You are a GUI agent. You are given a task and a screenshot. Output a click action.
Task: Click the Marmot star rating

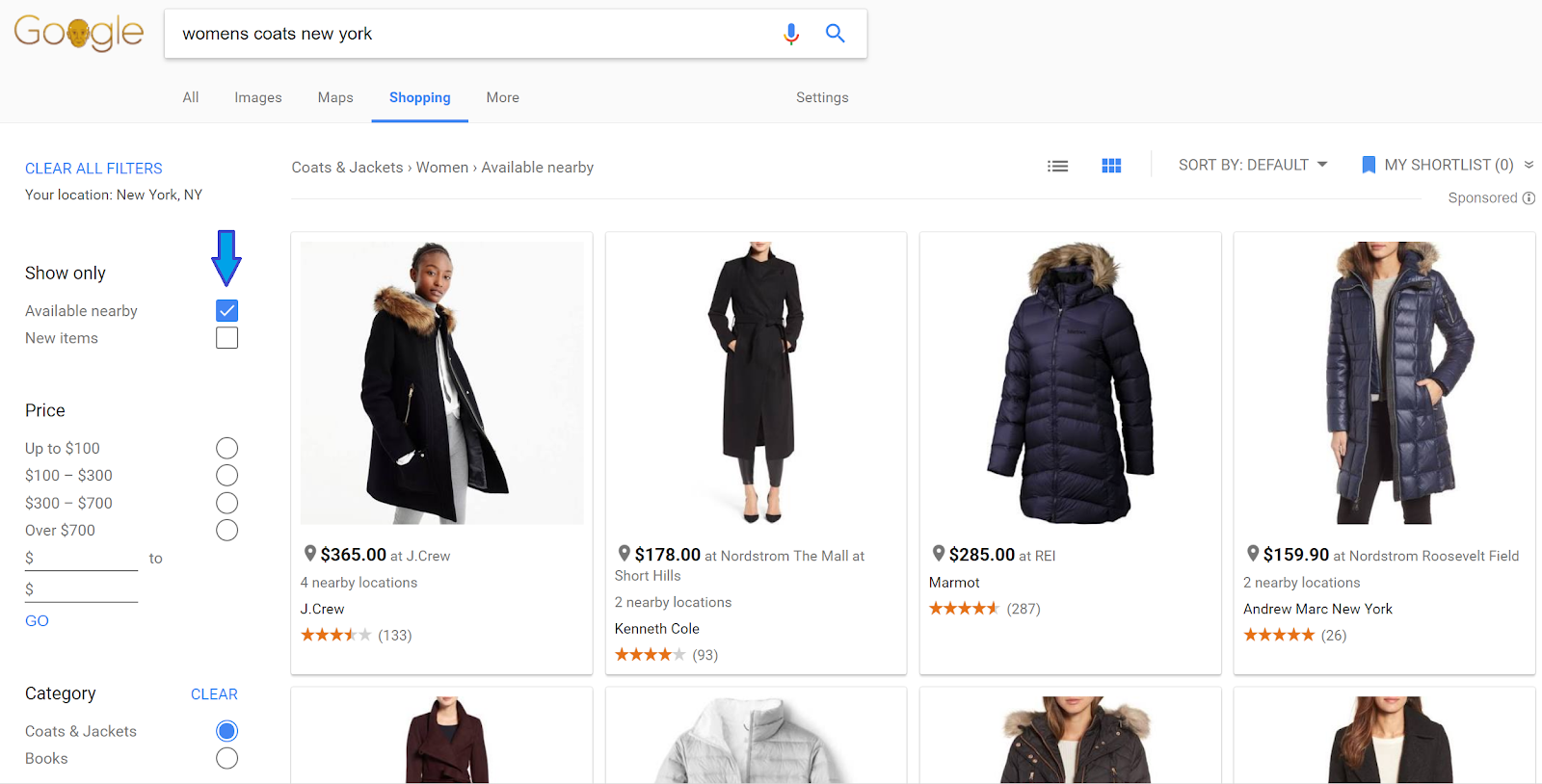(x=964, y=609)
